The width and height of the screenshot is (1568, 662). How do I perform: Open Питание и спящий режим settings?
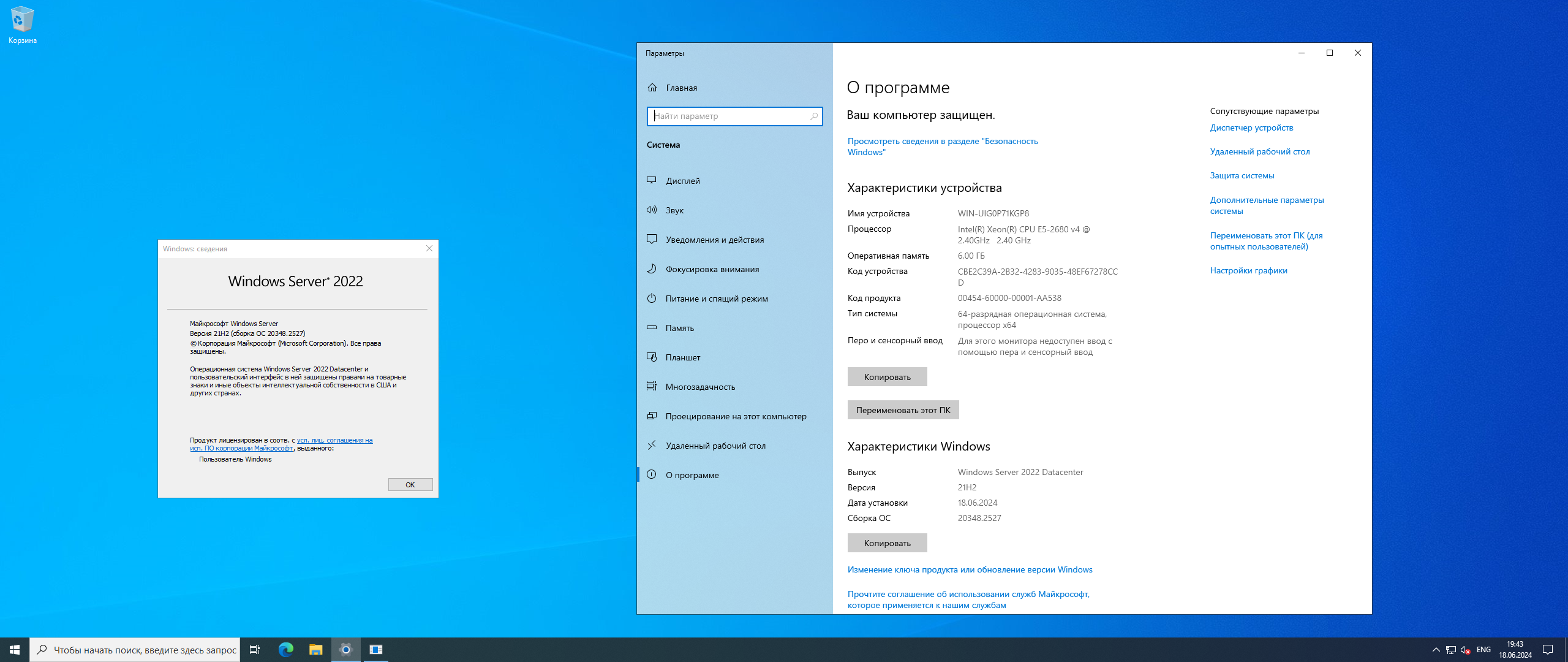pos(716,299)
